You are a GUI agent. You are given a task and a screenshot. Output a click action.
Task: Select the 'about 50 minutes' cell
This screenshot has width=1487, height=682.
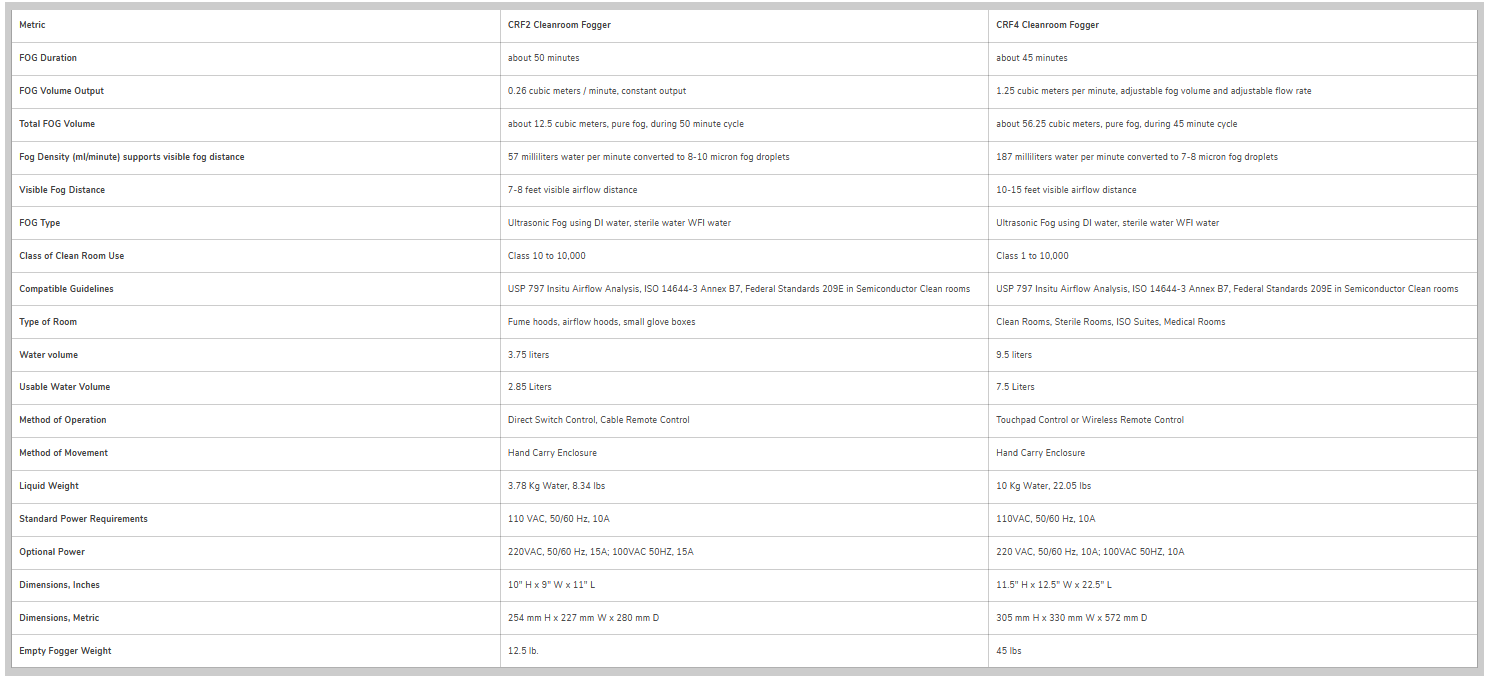[x=543, y=58]
